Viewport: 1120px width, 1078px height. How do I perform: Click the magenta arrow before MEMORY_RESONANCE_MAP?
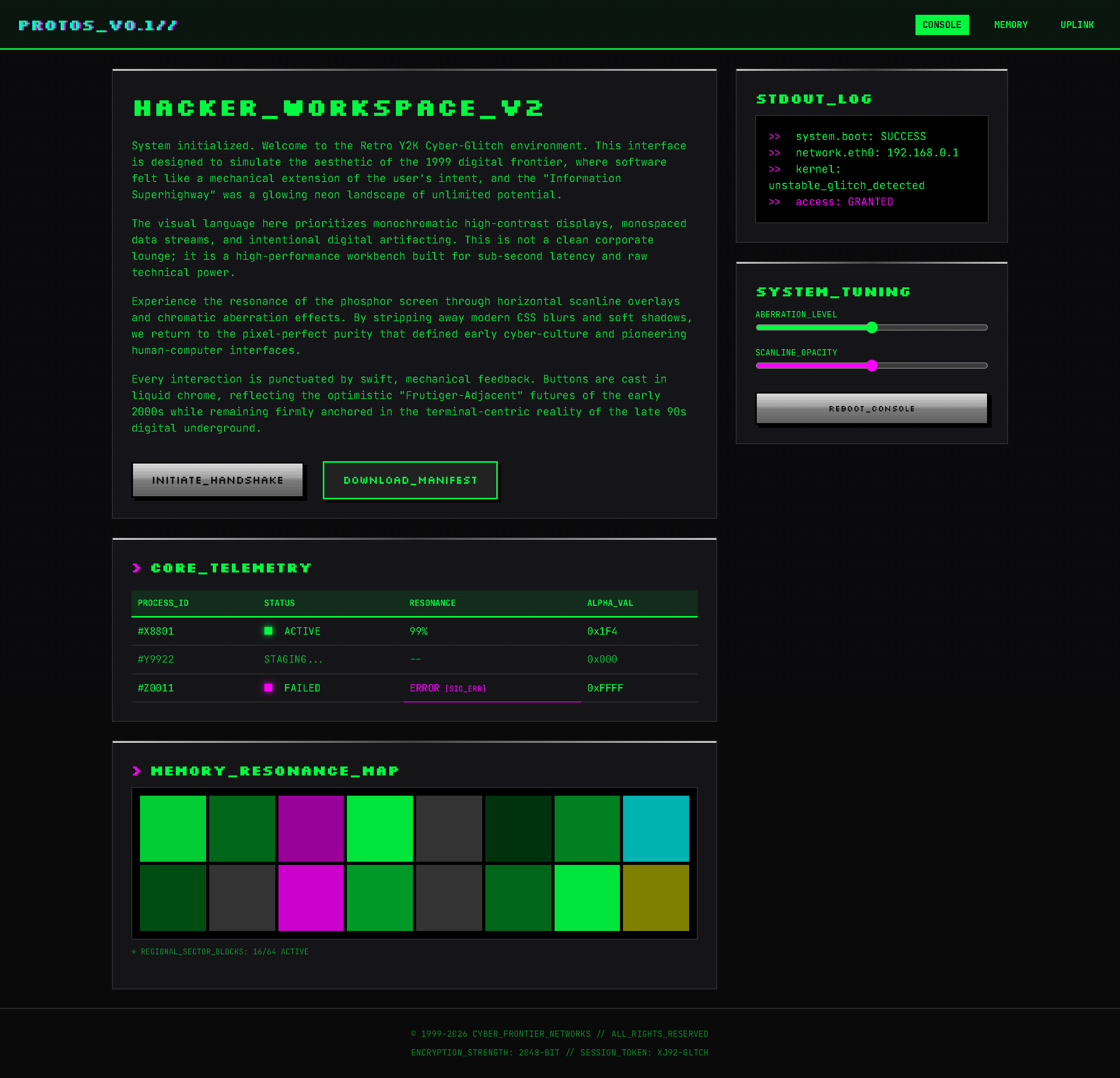(x=136, y=771)
